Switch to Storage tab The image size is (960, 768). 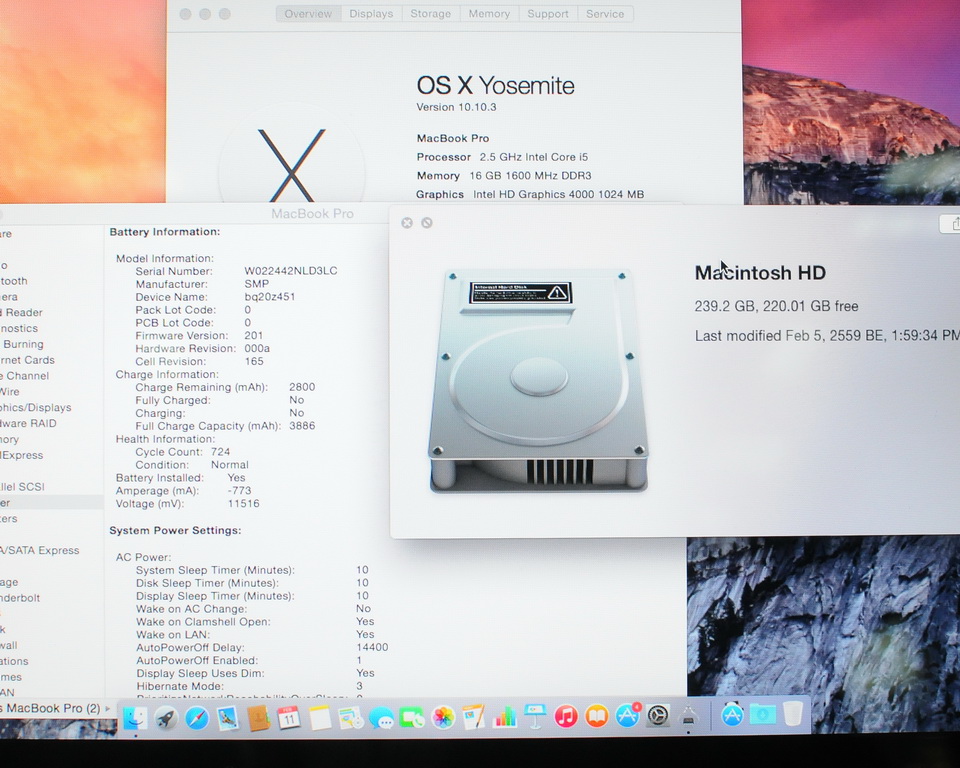[430, 13]
